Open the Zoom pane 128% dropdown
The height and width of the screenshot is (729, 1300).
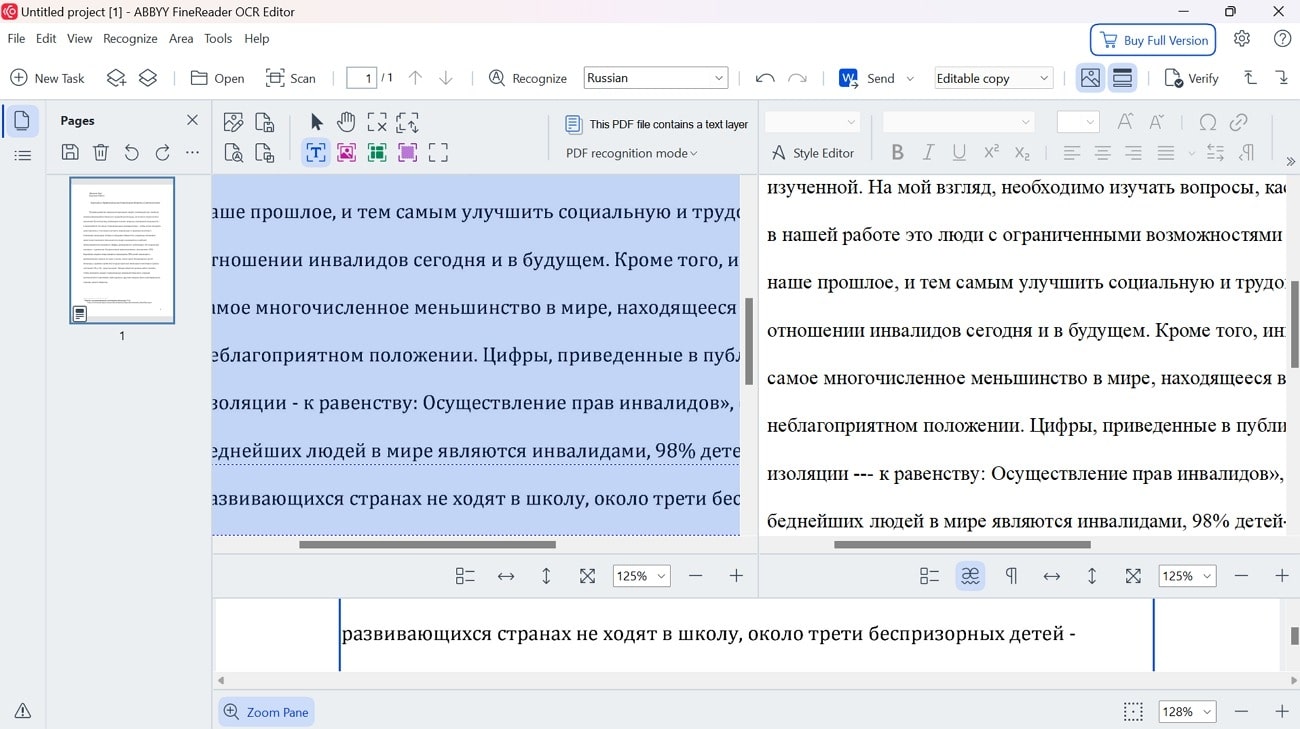tap(1187, 712)
